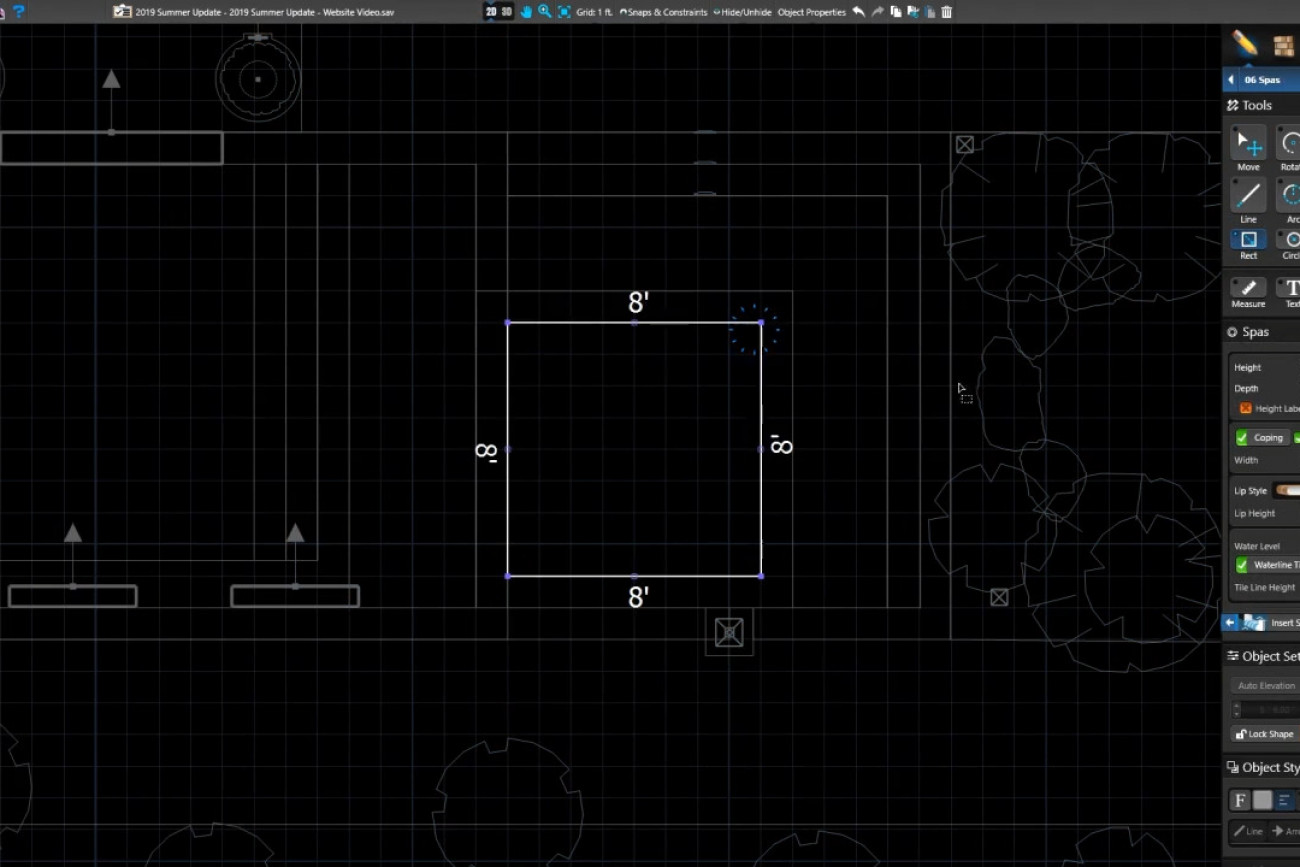This screenshot has height=867, width=1300.
Task: Uncheck the Coping checkbox
Action: click(x=1242, y=438)
